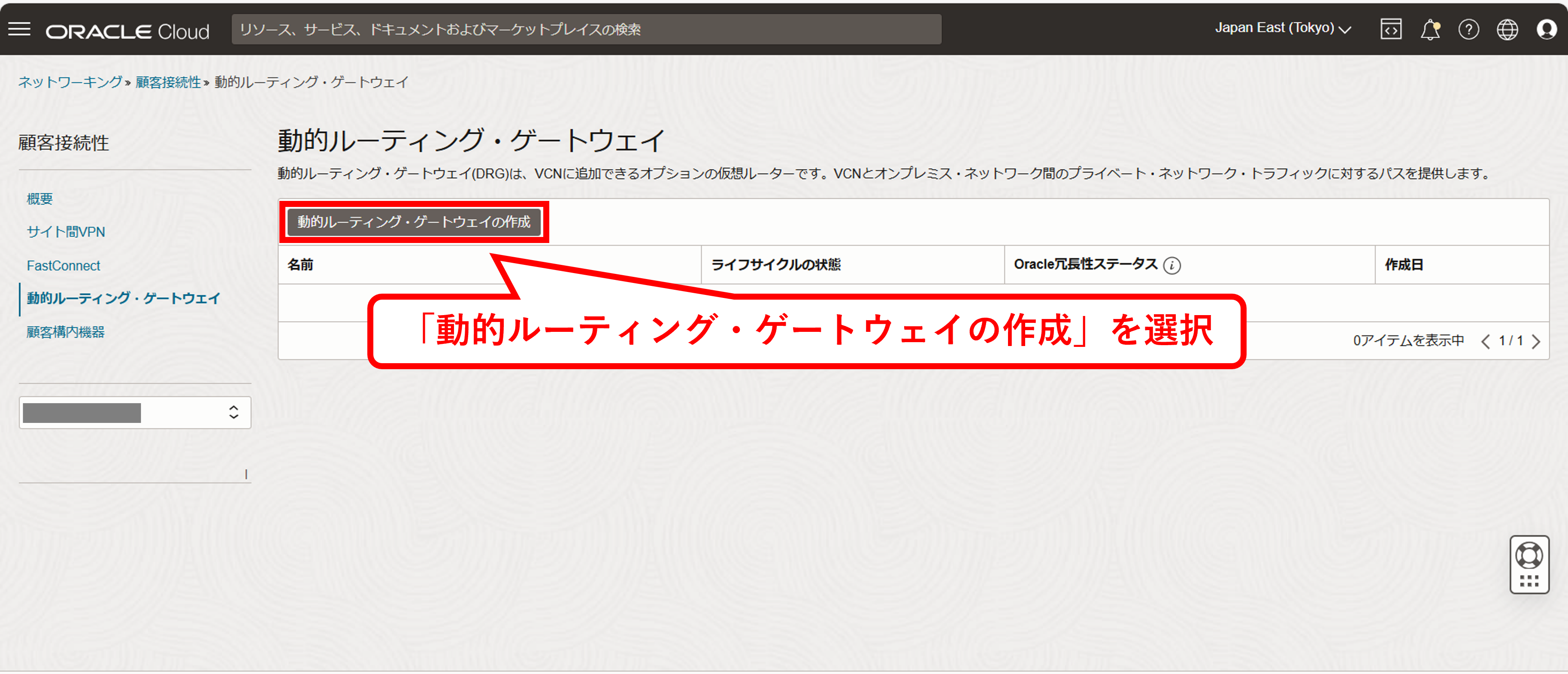Click the resource search input field
The image size is (1568, 674).
[586, 29]
